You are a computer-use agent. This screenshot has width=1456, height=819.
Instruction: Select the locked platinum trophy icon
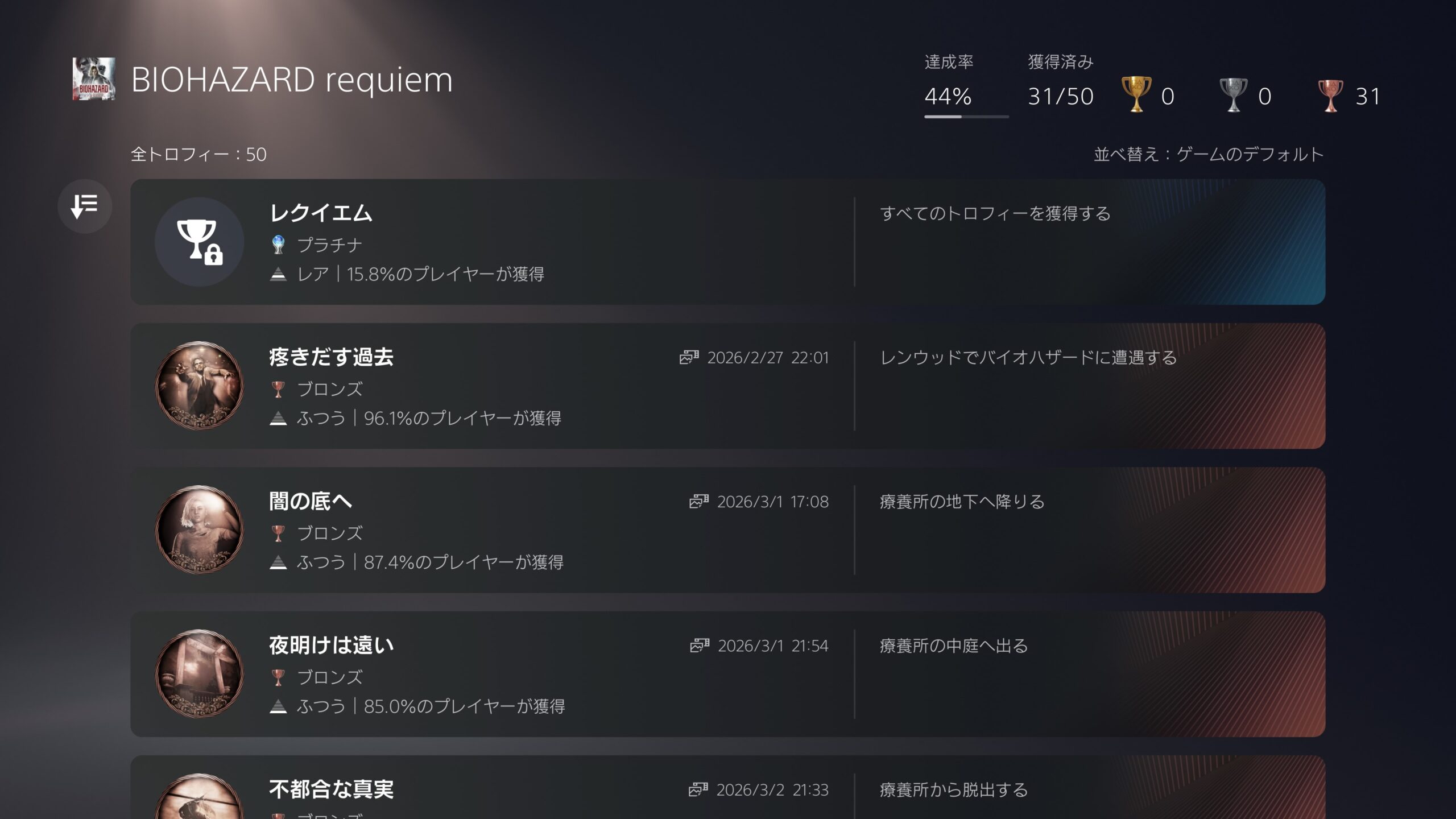point(199,242)
